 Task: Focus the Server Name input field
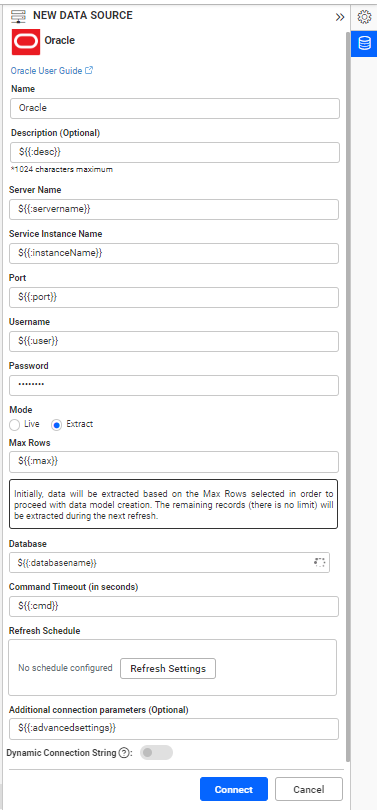[x=174, y=209]
